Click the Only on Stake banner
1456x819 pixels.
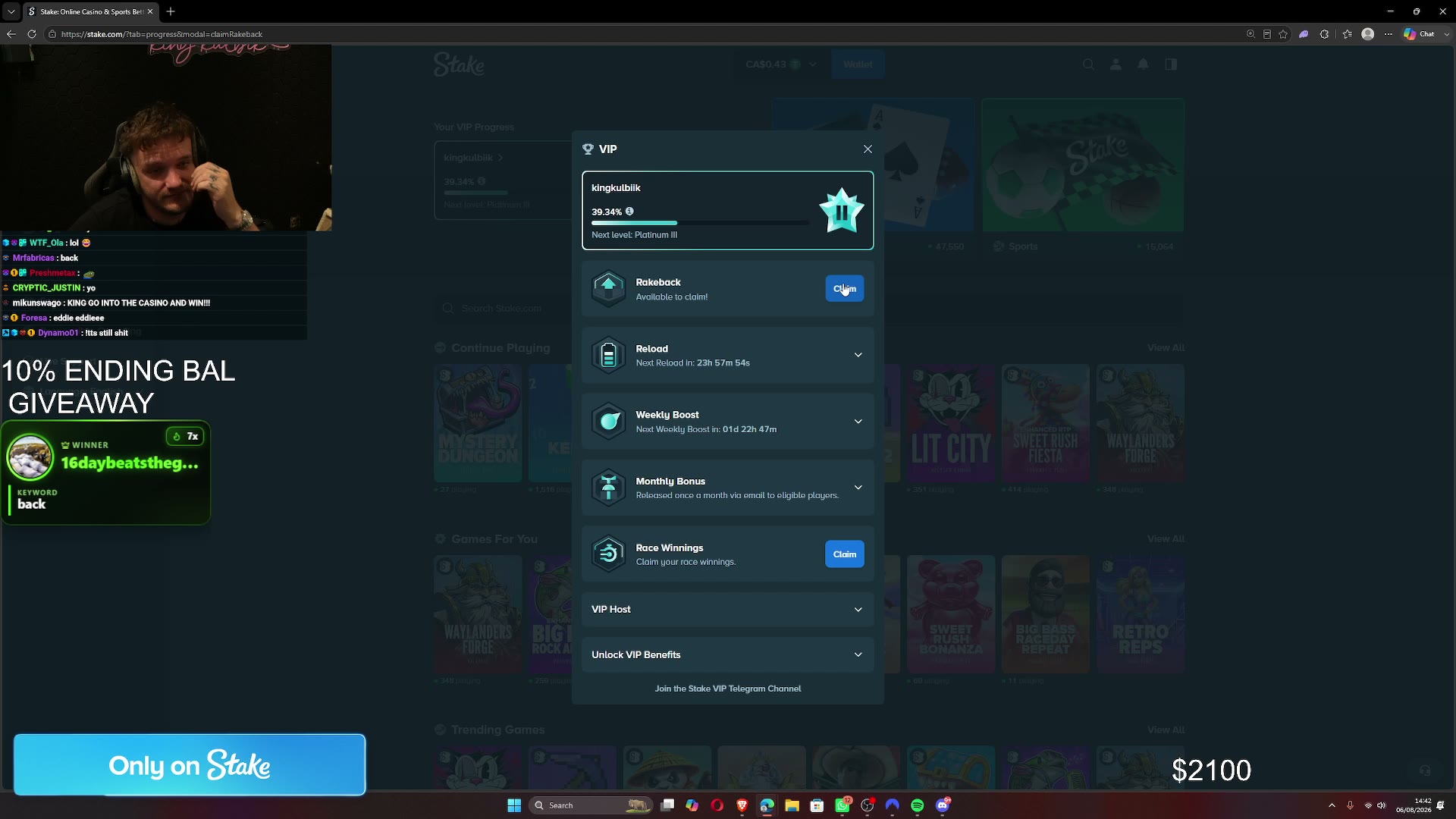click(x=190, y=764)
